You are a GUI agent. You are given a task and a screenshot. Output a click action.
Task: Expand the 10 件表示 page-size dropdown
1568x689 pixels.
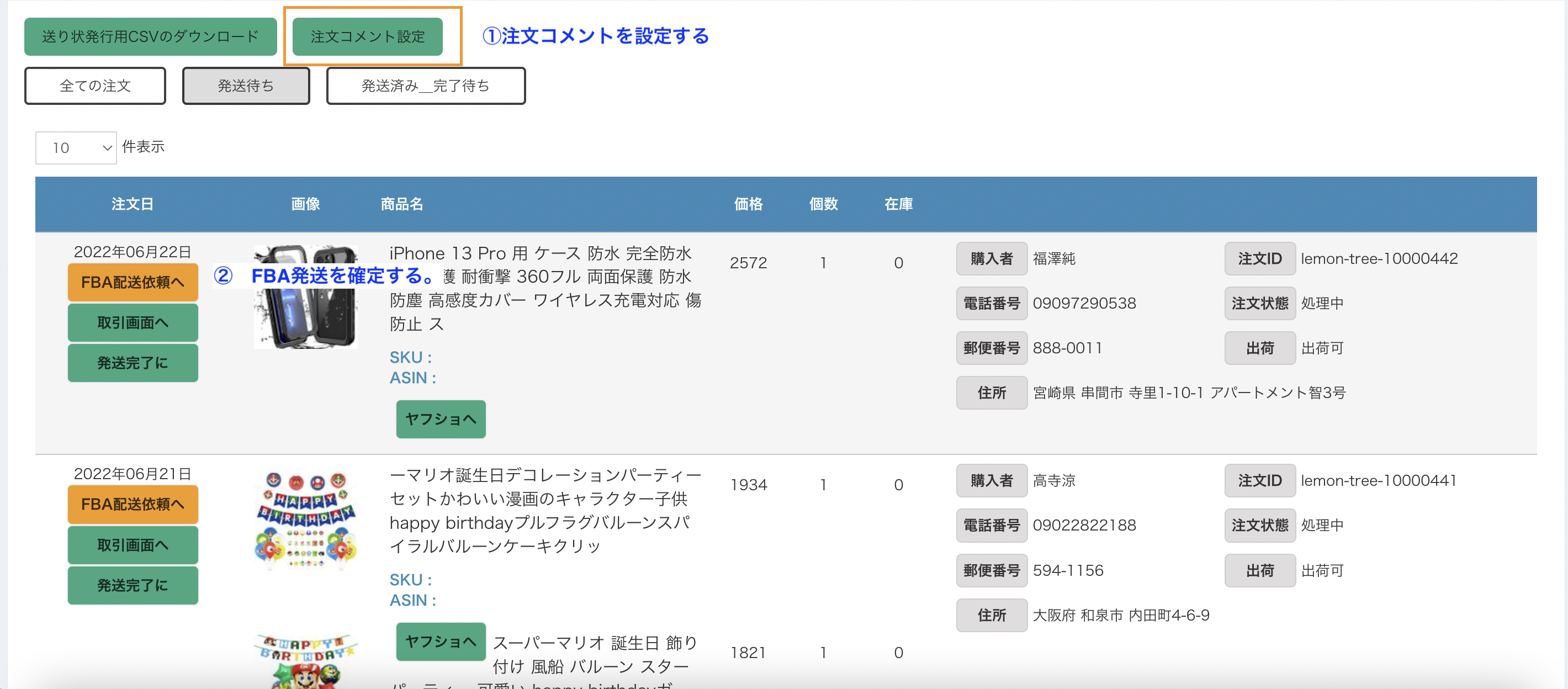coord(76,148)
